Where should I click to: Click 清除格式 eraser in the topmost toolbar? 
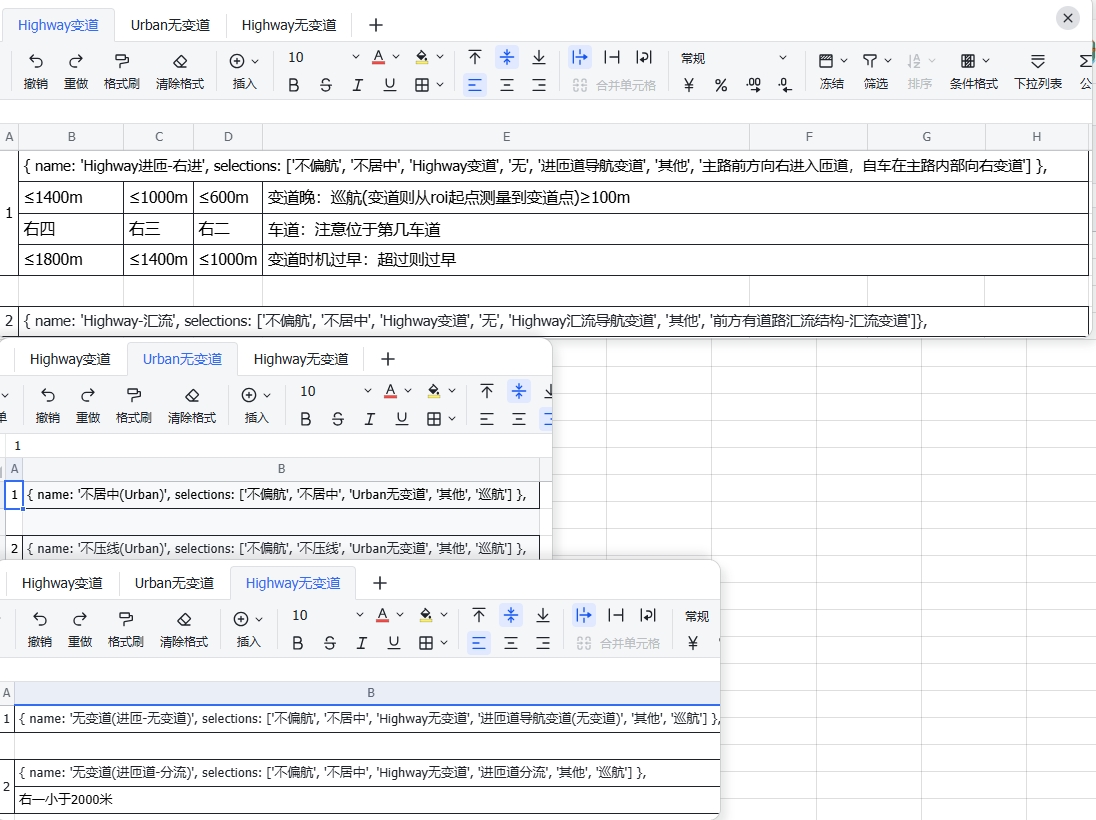(180, 61)
